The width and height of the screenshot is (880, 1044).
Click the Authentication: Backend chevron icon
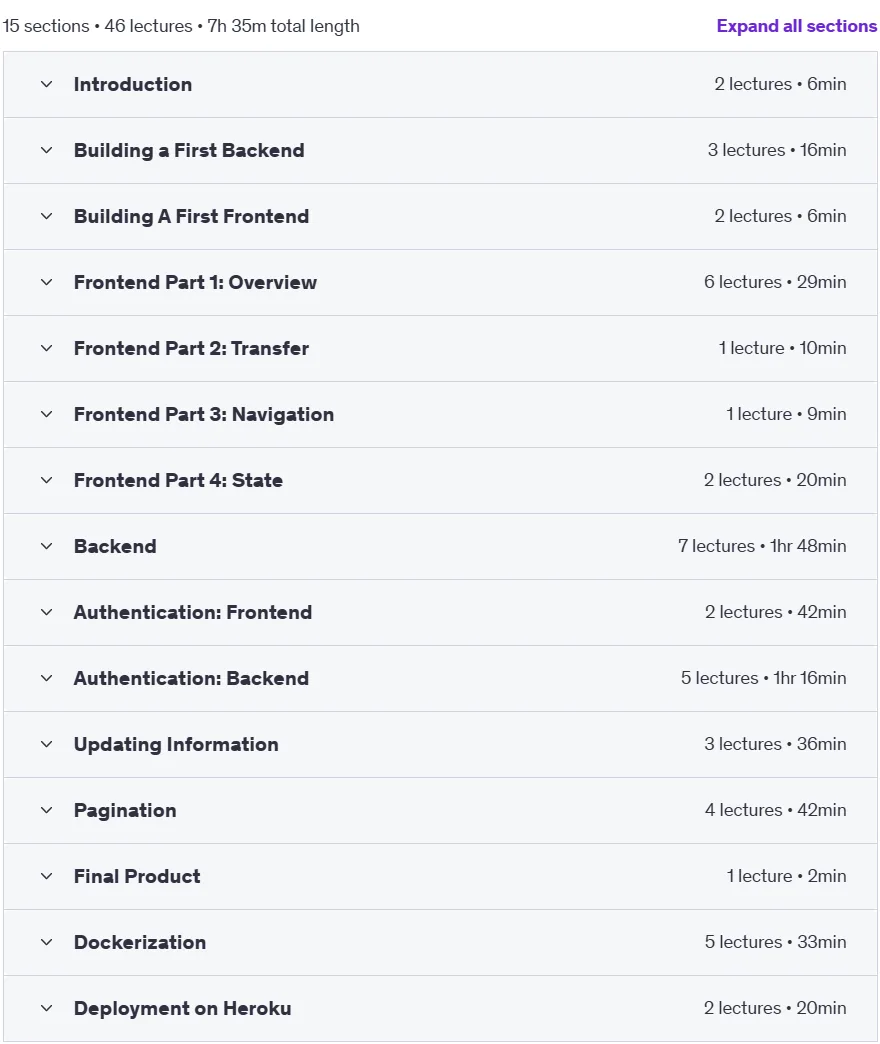47,678
